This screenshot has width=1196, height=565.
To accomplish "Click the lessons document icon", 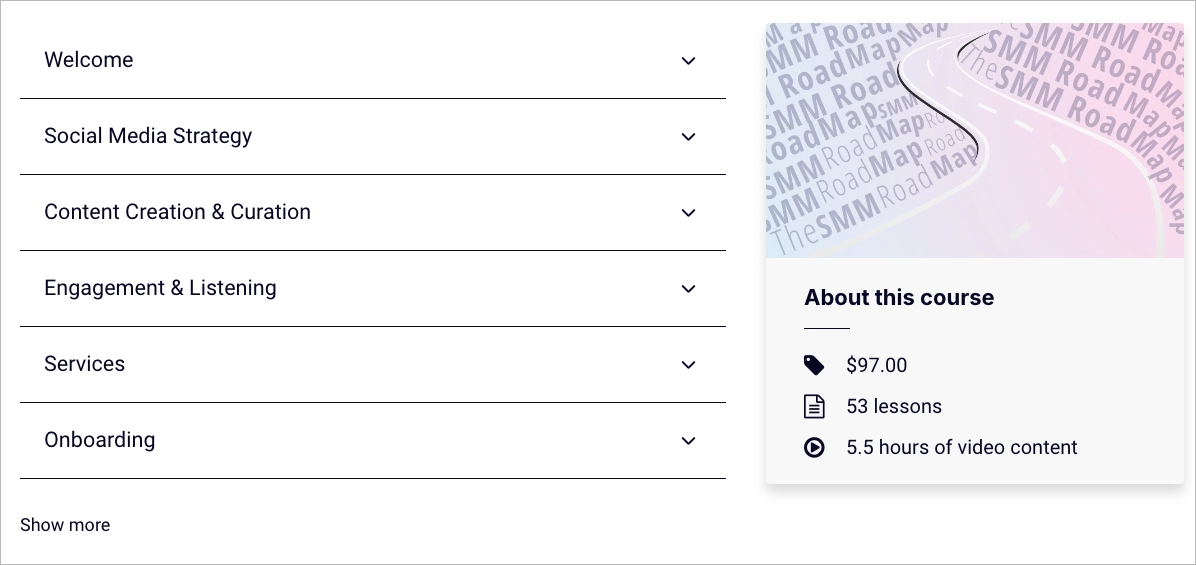I will point(814,406).
